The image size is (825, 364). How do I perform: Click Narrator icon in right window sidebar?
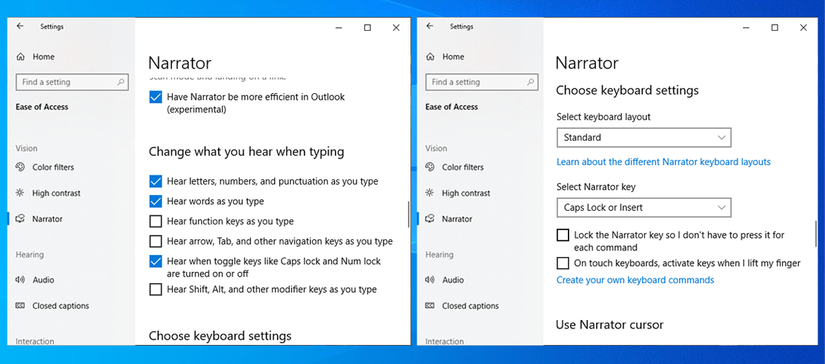pos(430,218)
